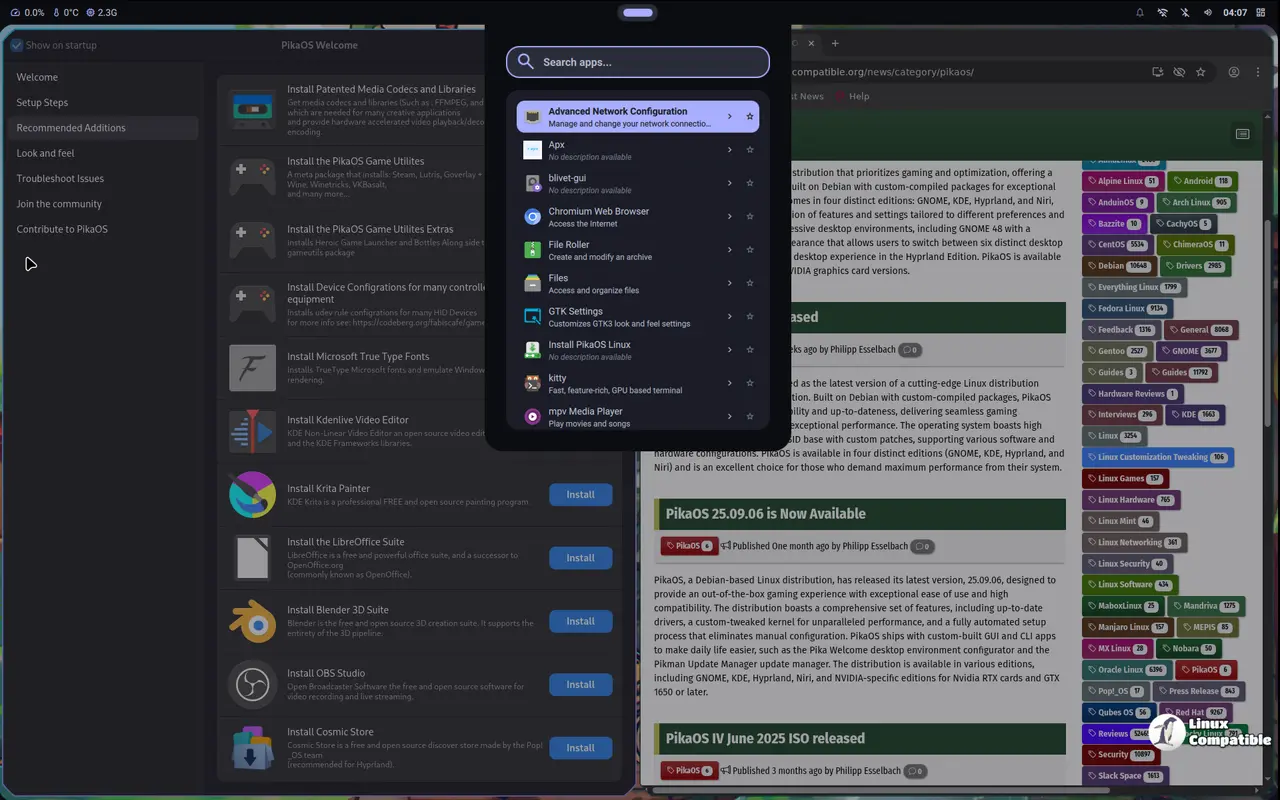Click the Install PikaOS Linux icon
Screen dimensions: 1280x800
pos(531,349)
